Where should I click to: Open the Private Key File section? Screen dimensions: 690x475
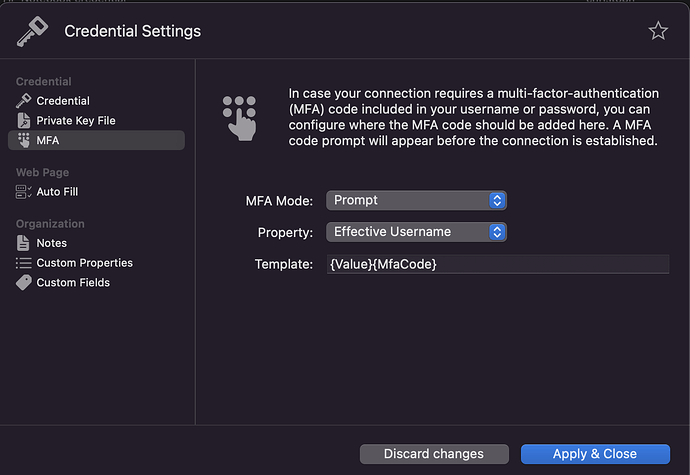[76, 121]
